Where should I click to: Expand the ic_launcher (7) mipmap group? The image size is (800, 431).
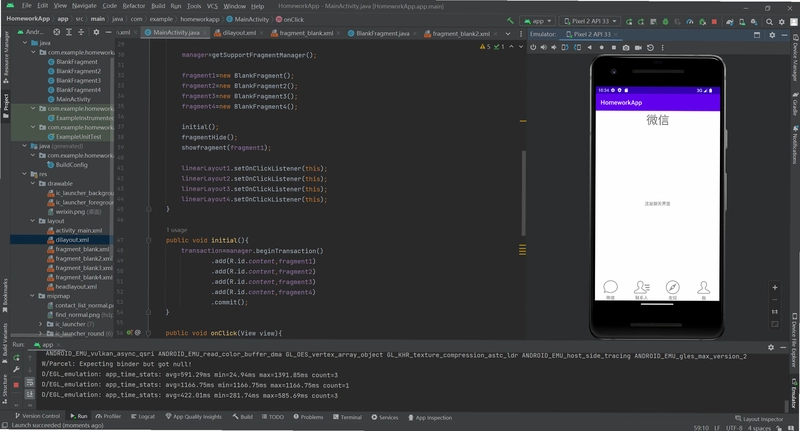click(41, 324)
